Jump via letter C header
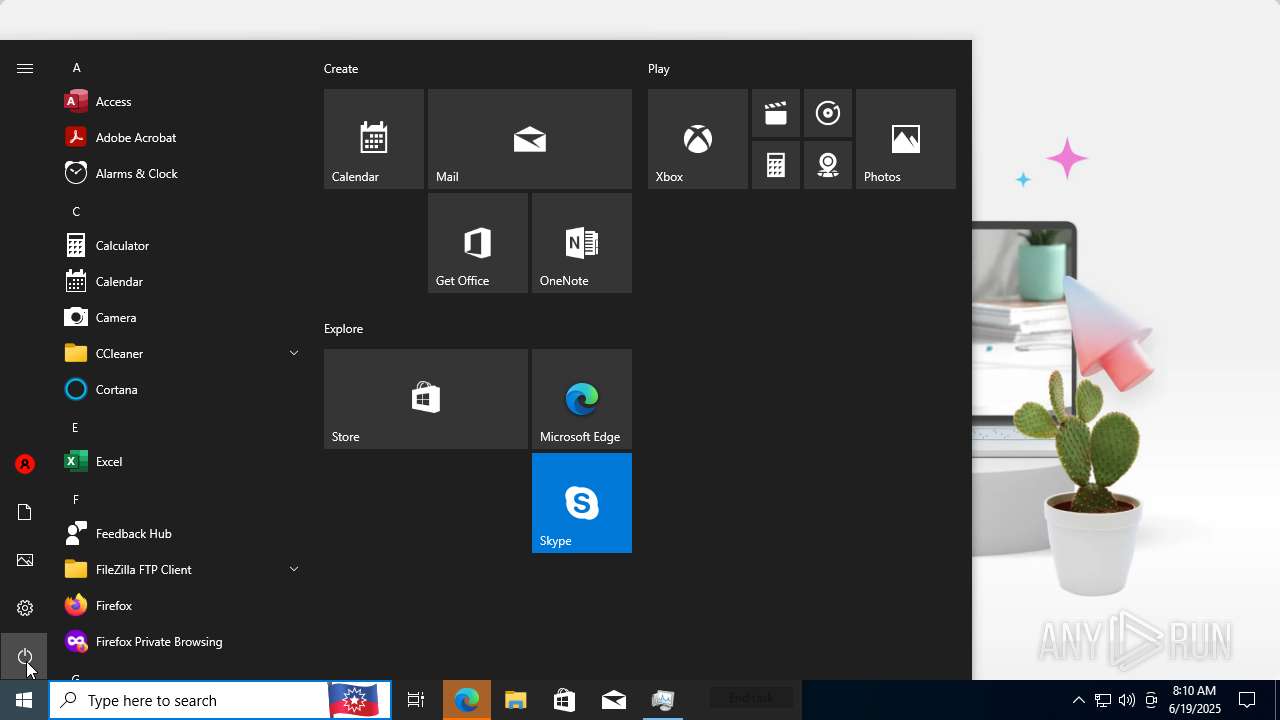Image resolution: width=1280 pixels, height=720 pixels. pyautogui.click(x=76, y=211)
